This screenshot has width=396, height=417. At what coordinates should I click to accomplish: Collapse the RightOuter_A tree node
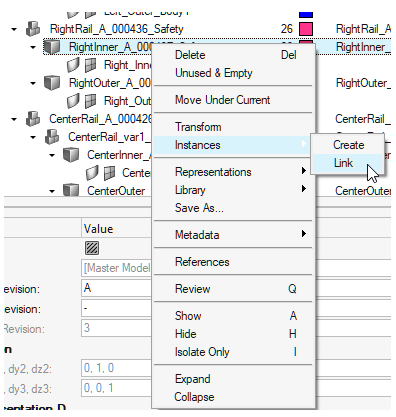tap(33, 83)
